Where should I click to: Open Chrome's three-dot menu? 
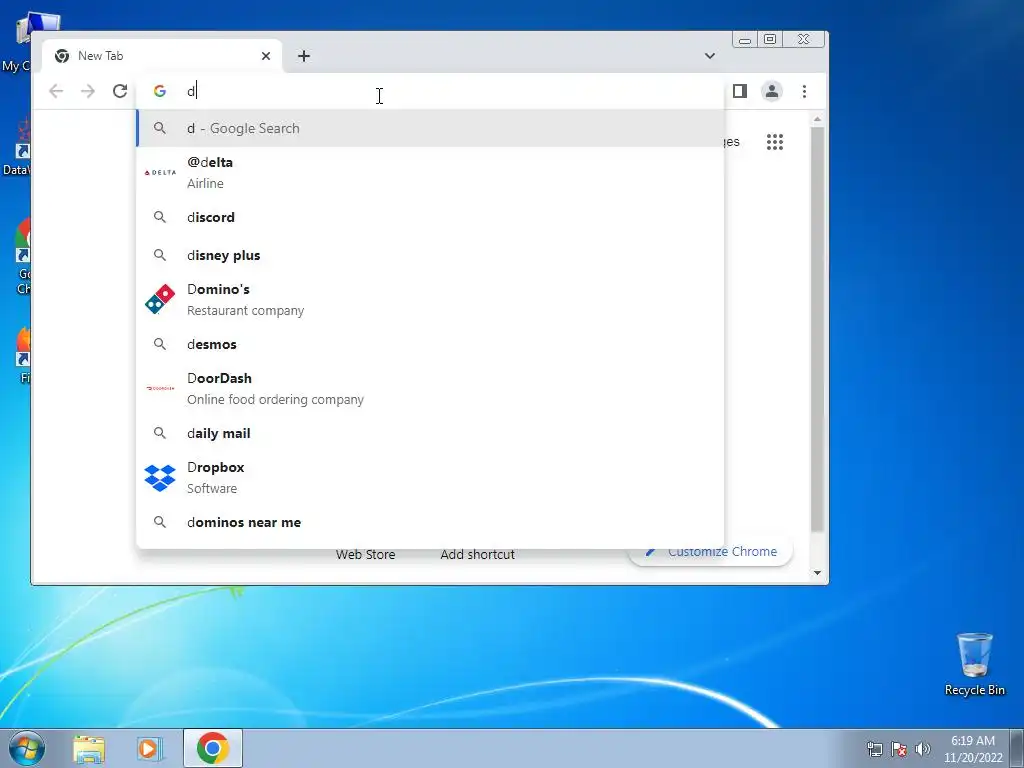tap(804, 91)
